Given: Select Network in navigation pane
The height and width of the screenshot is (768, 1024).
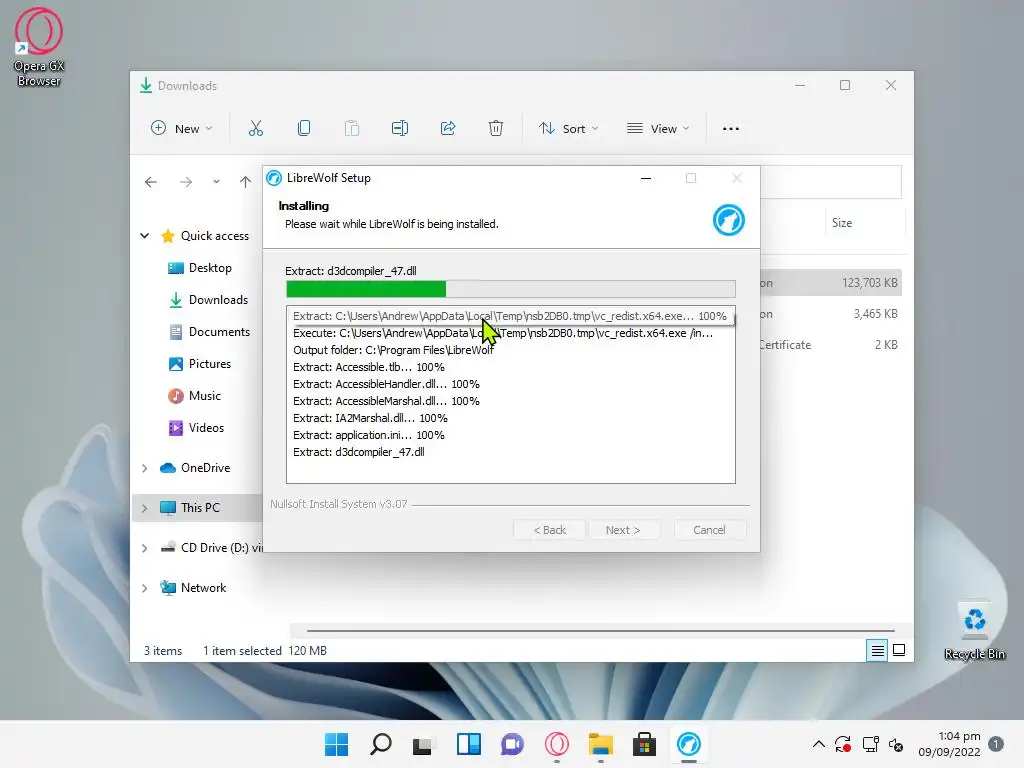Looking at the screenshot, I should [193, 588].
